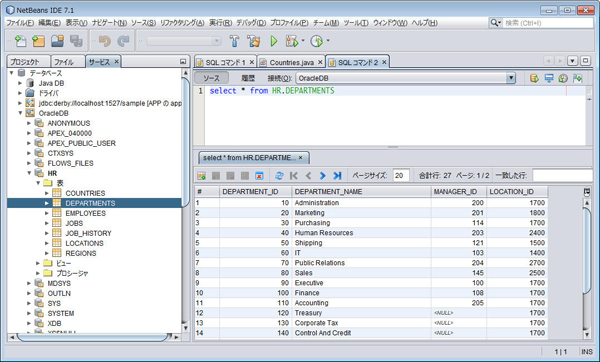Viewport: 600px width, 362px height.
Task: Select the JOB_HISTORY table in the tree
Action: 88,233
